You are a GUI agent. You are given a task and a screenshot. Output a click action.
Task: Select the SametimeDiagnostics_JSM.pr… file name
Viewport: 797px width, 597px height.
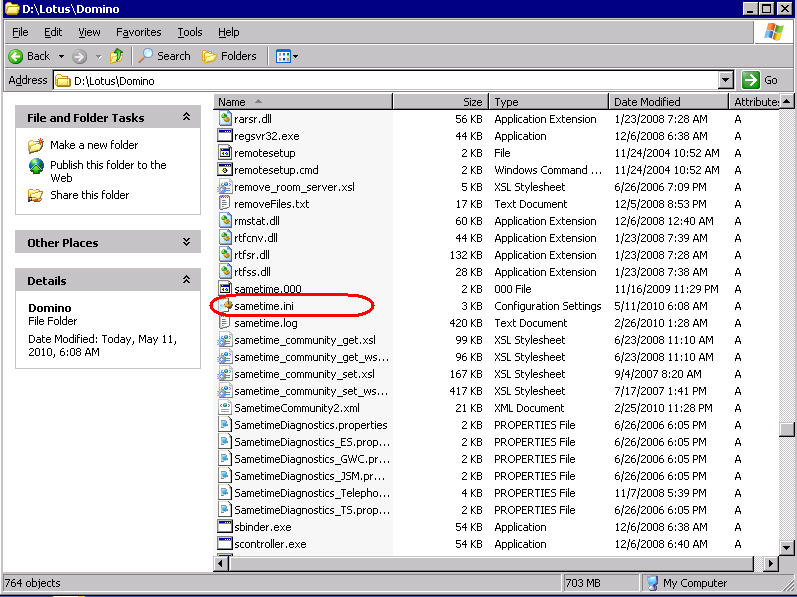(310, 476)
